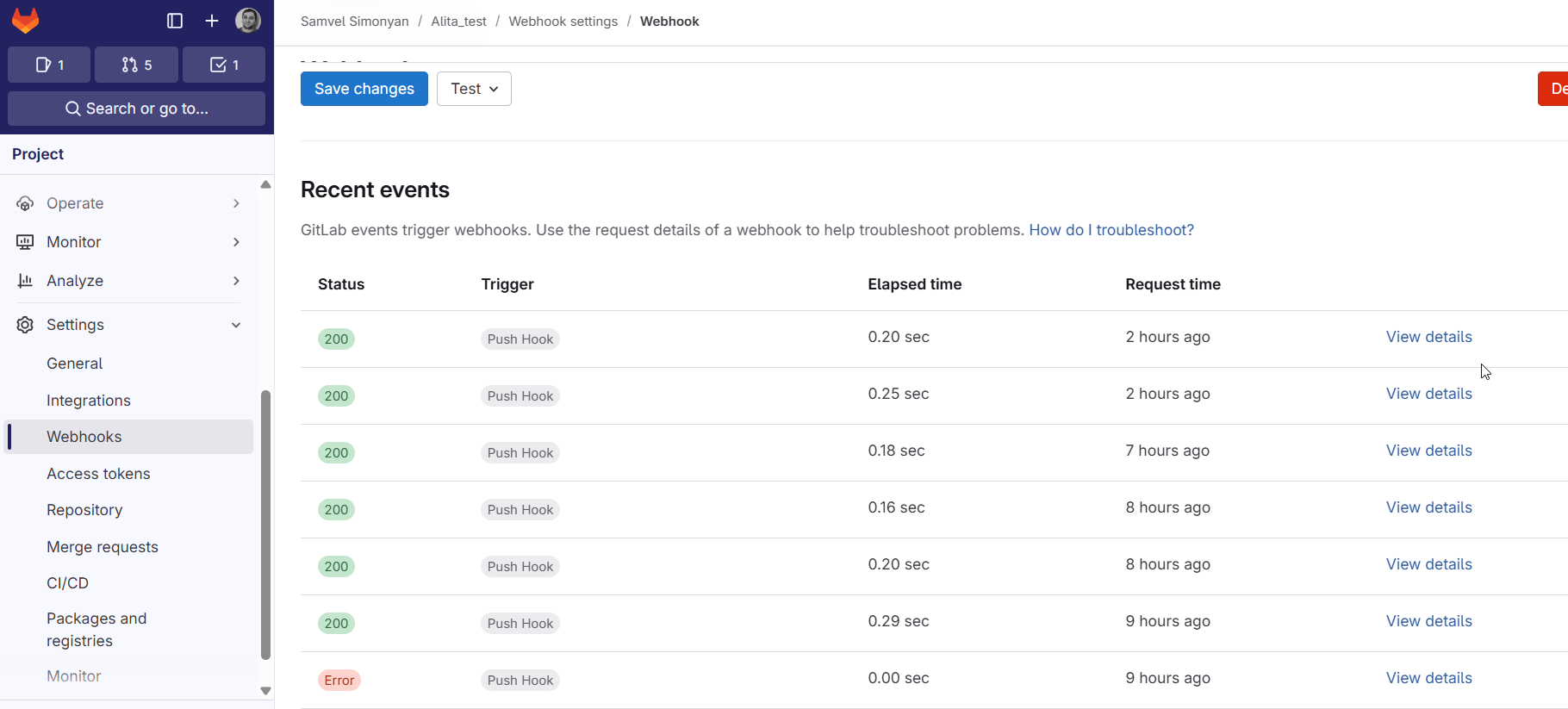Viewport: 1568px width, 709px height.
Task: Click the Search or go to field
Action: (136, 109)
